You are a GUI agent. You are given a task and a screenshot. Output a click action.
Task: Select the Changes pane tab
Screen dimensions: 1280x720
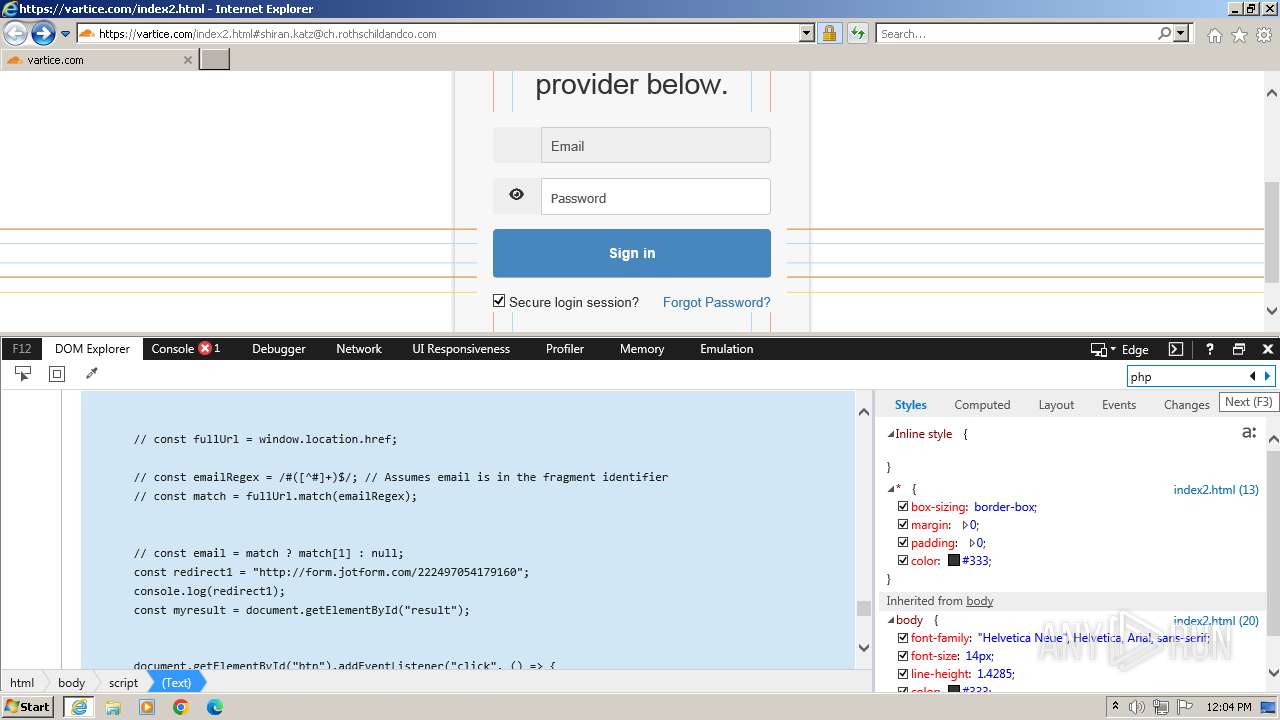pyautogui.click(x=1187, y=405)
